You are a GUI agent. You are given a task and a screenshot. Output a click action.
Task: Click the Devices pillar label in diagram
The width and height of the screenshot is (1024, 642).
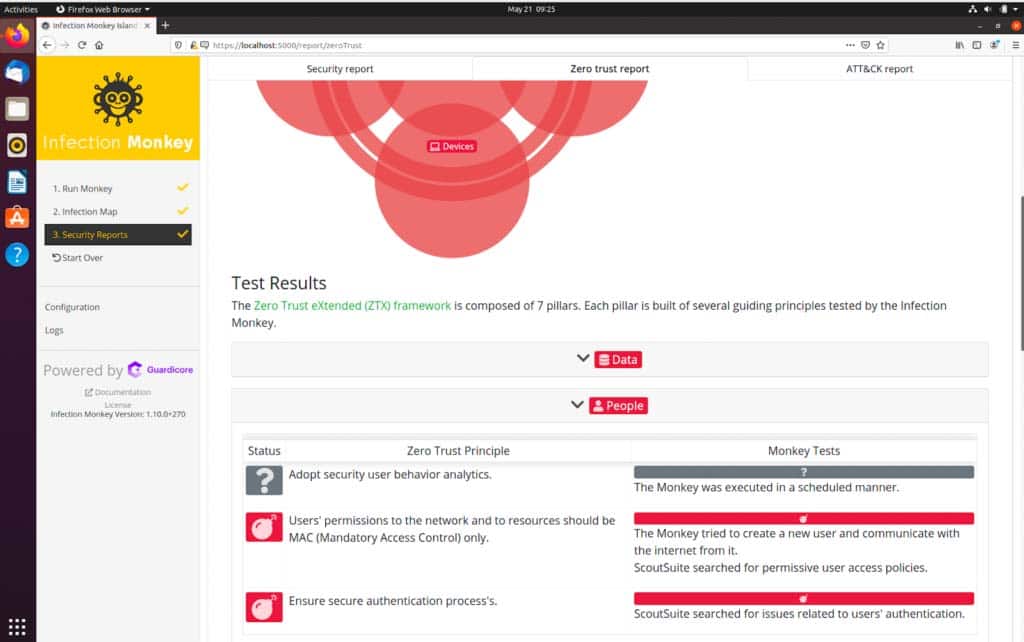click(x=451, y=146)
